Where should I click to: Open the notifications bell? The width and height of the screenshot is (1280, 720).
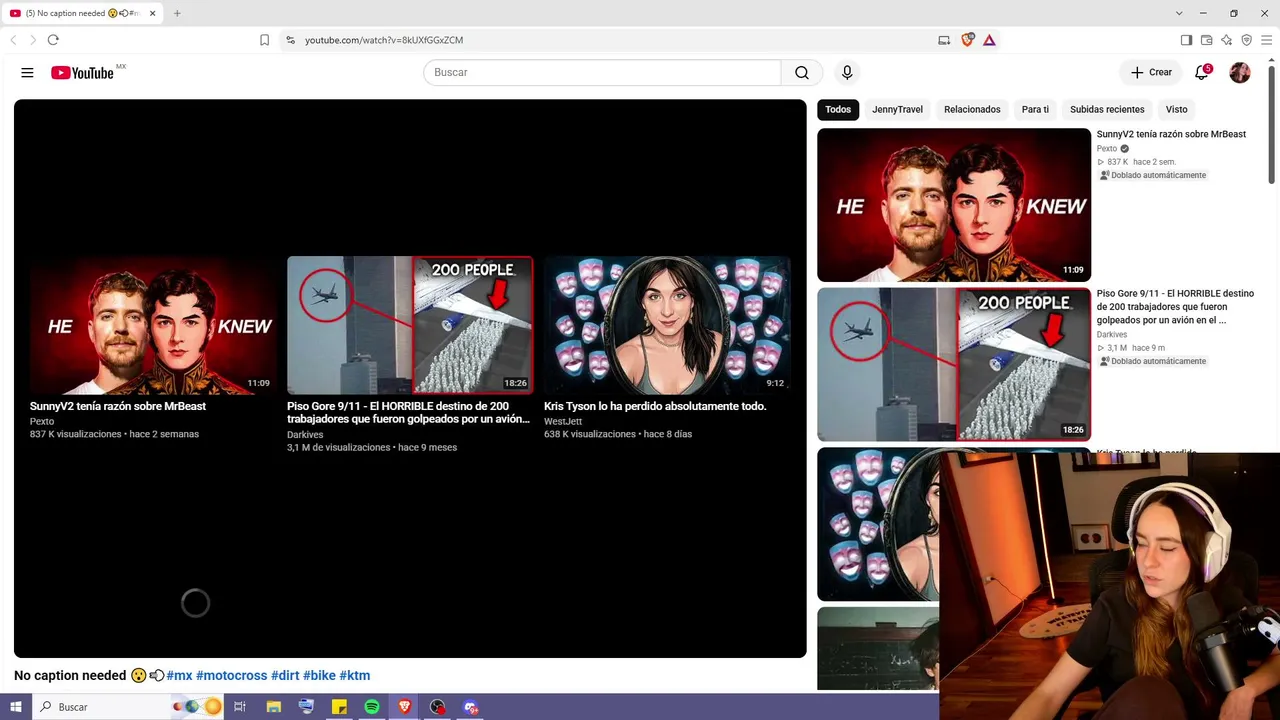(1202, 72)
